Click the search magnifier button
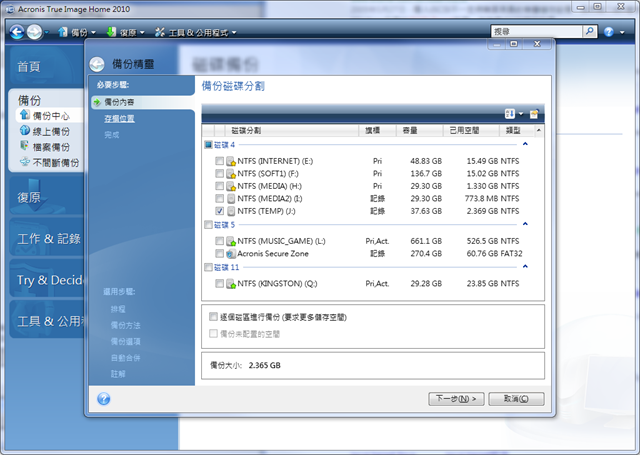640x455 pixels. click(590, 31)
